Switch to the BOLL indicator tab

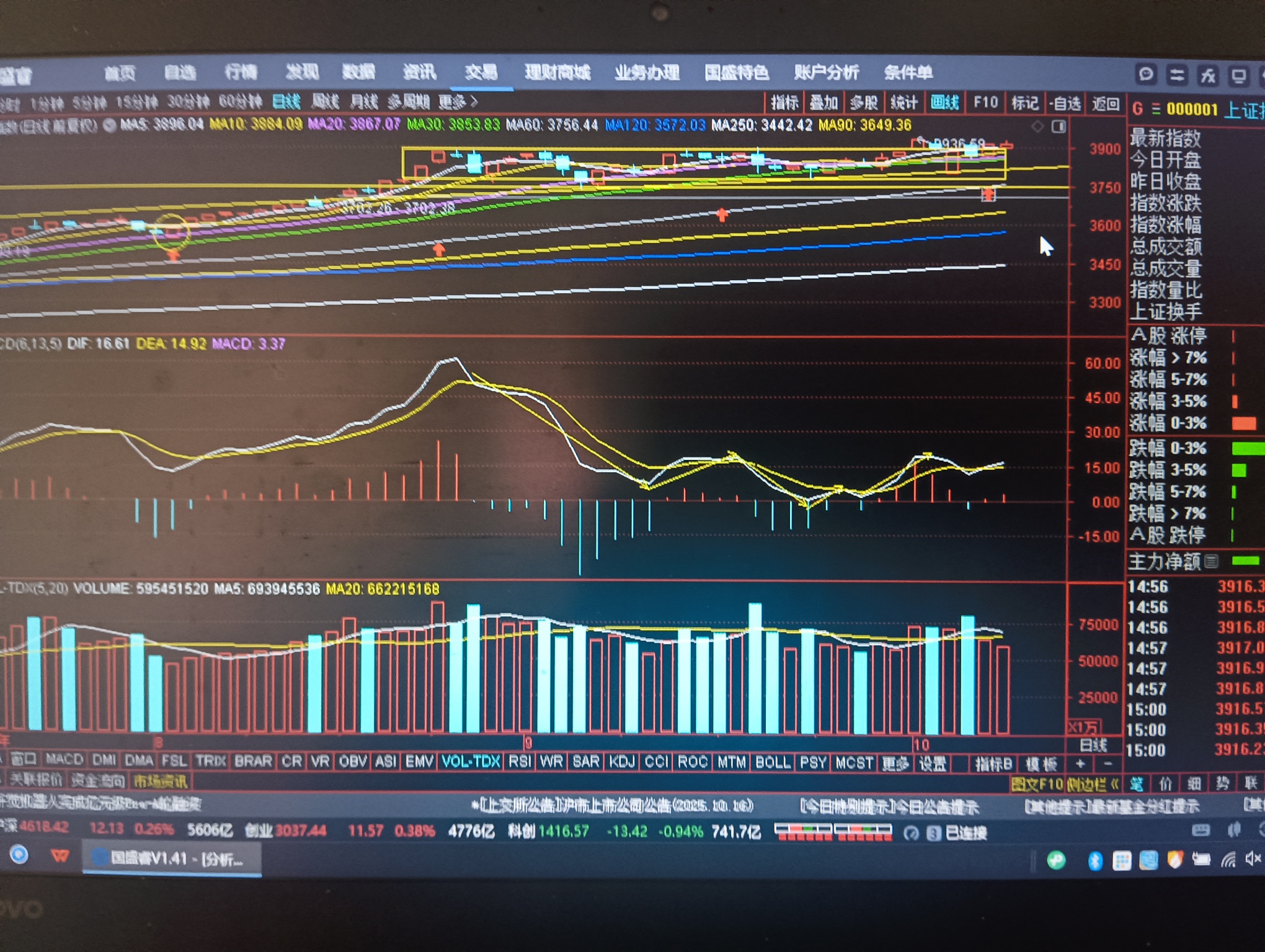click(772, 762)
